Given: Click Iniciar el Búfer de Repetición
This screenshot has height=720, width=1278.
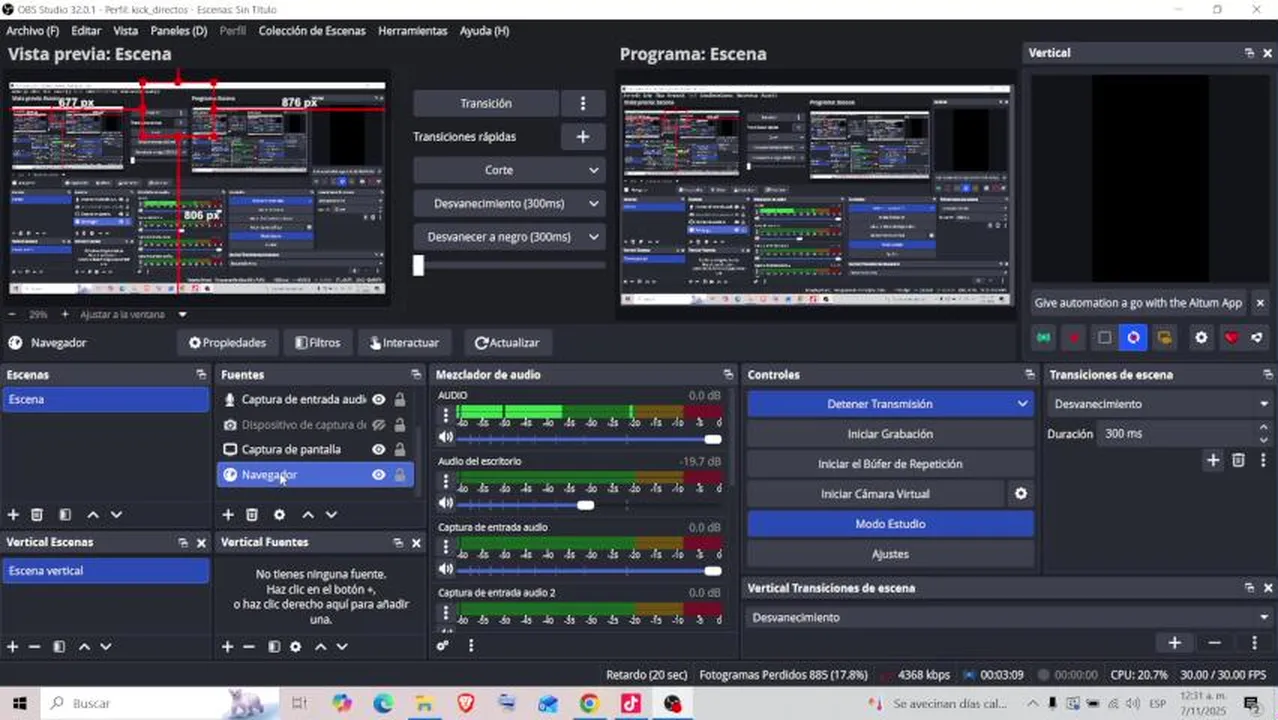Looking at the screenshot, I should [x=890, y=464].
